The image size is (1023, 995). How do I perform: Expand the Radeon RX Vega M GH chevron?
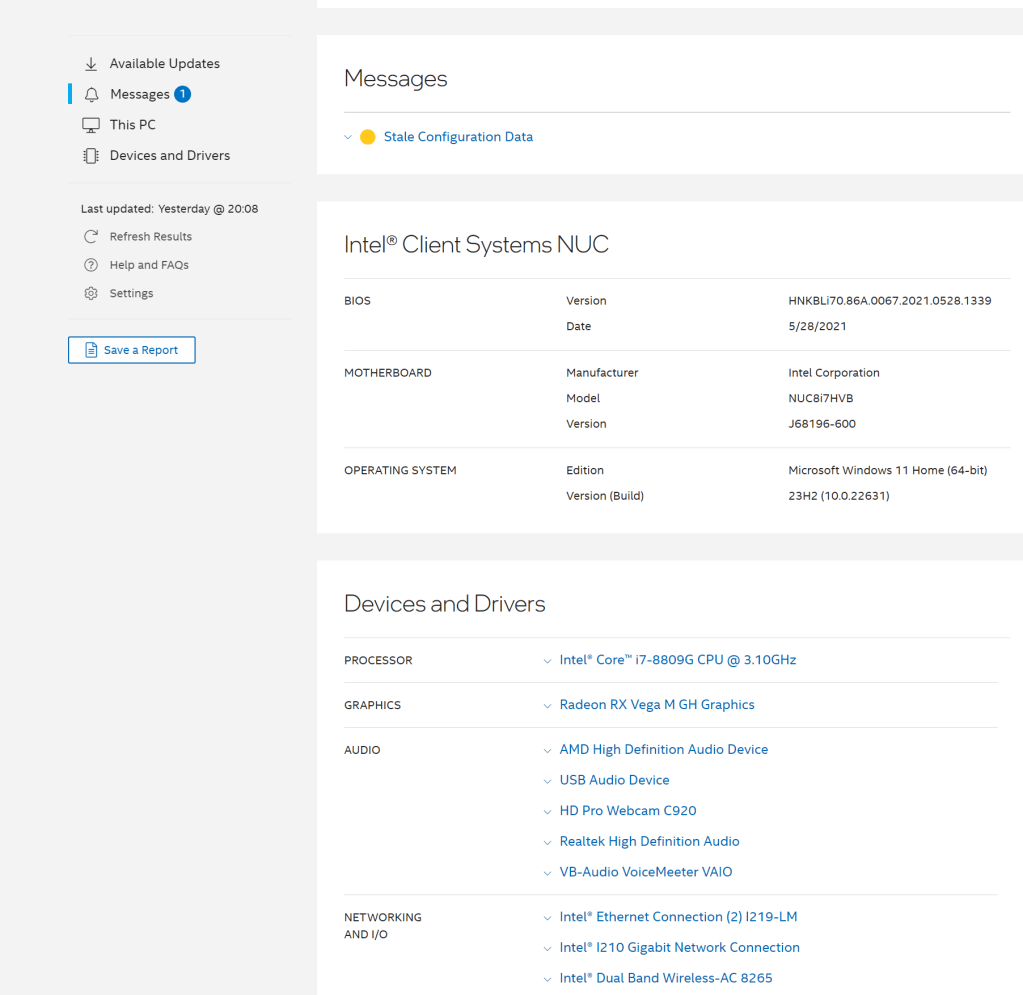(547, 706)
